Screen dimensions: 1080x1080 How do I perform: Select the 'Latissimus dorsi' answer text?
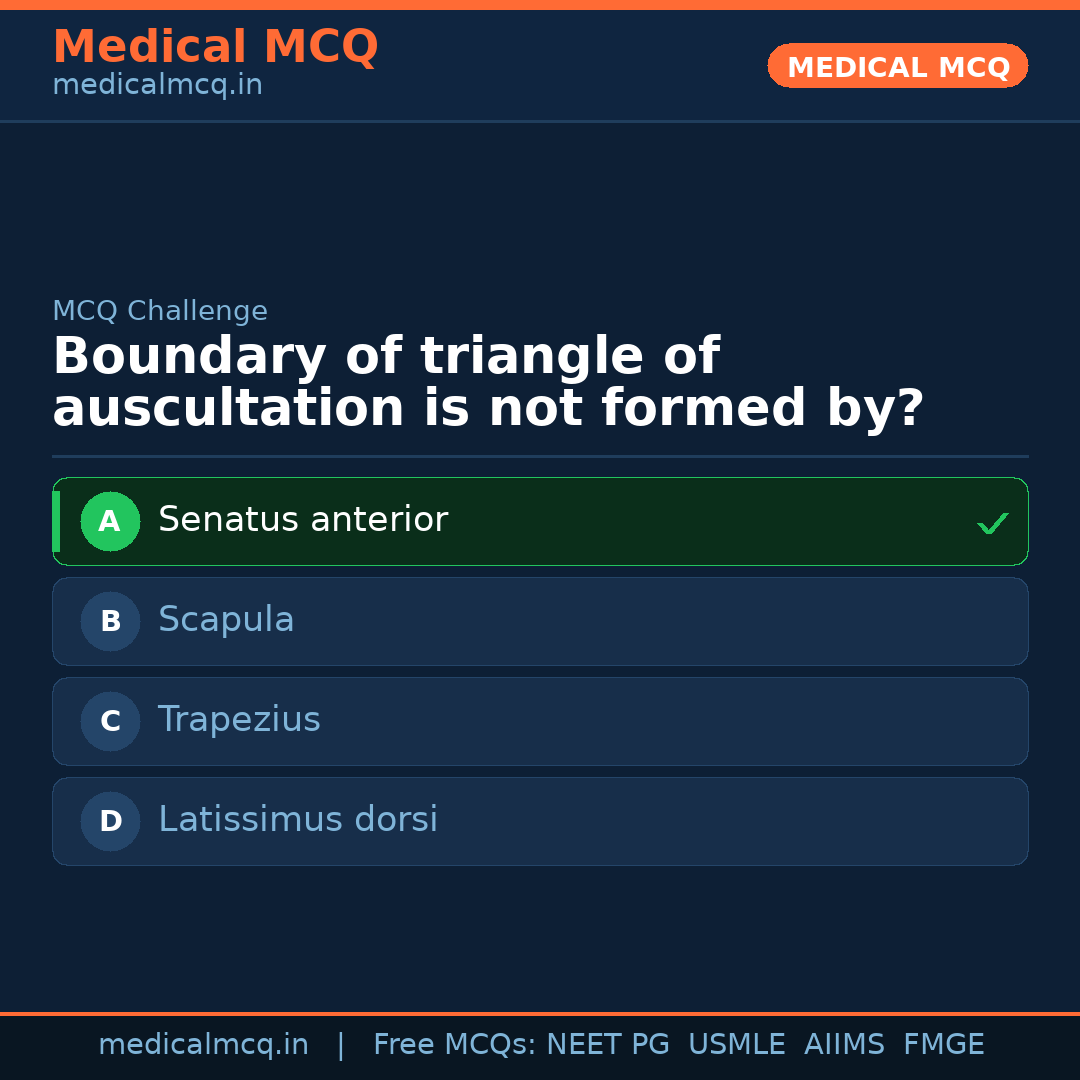[297, 820]
